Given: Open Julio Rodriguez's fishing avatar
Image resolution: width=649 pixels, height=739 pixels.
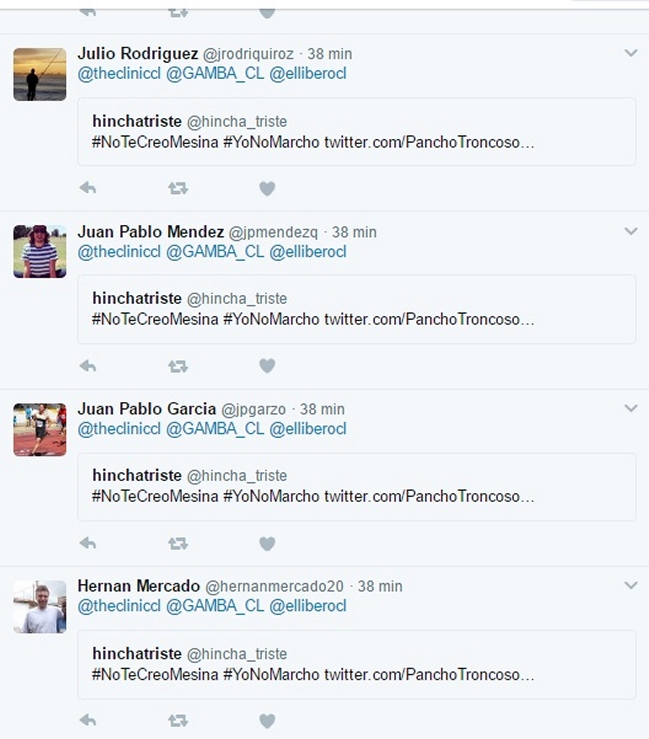Looking at the screenshot, I should tap(40, 74).
